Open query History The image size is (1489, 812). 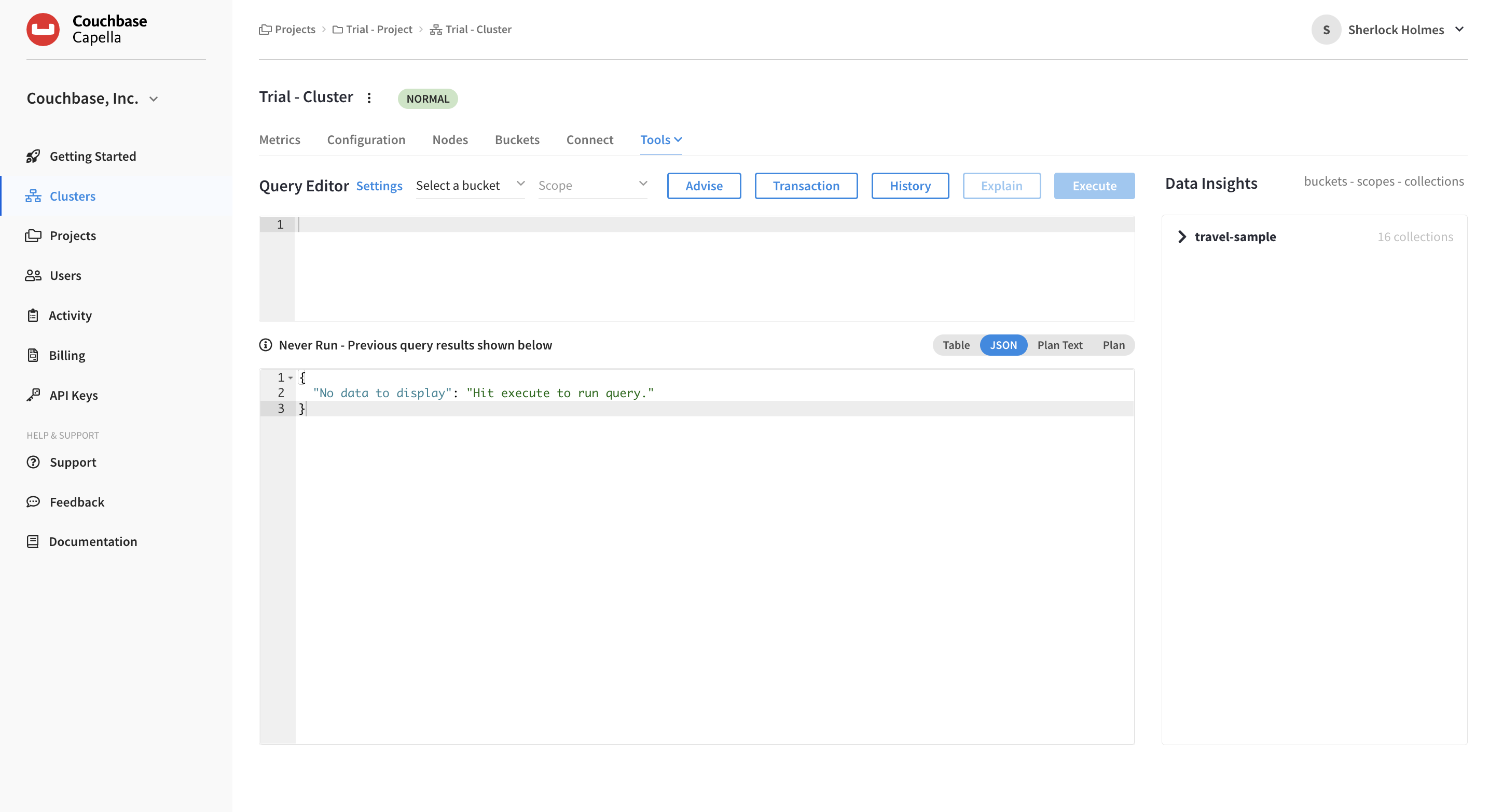[x=910, y=186]
